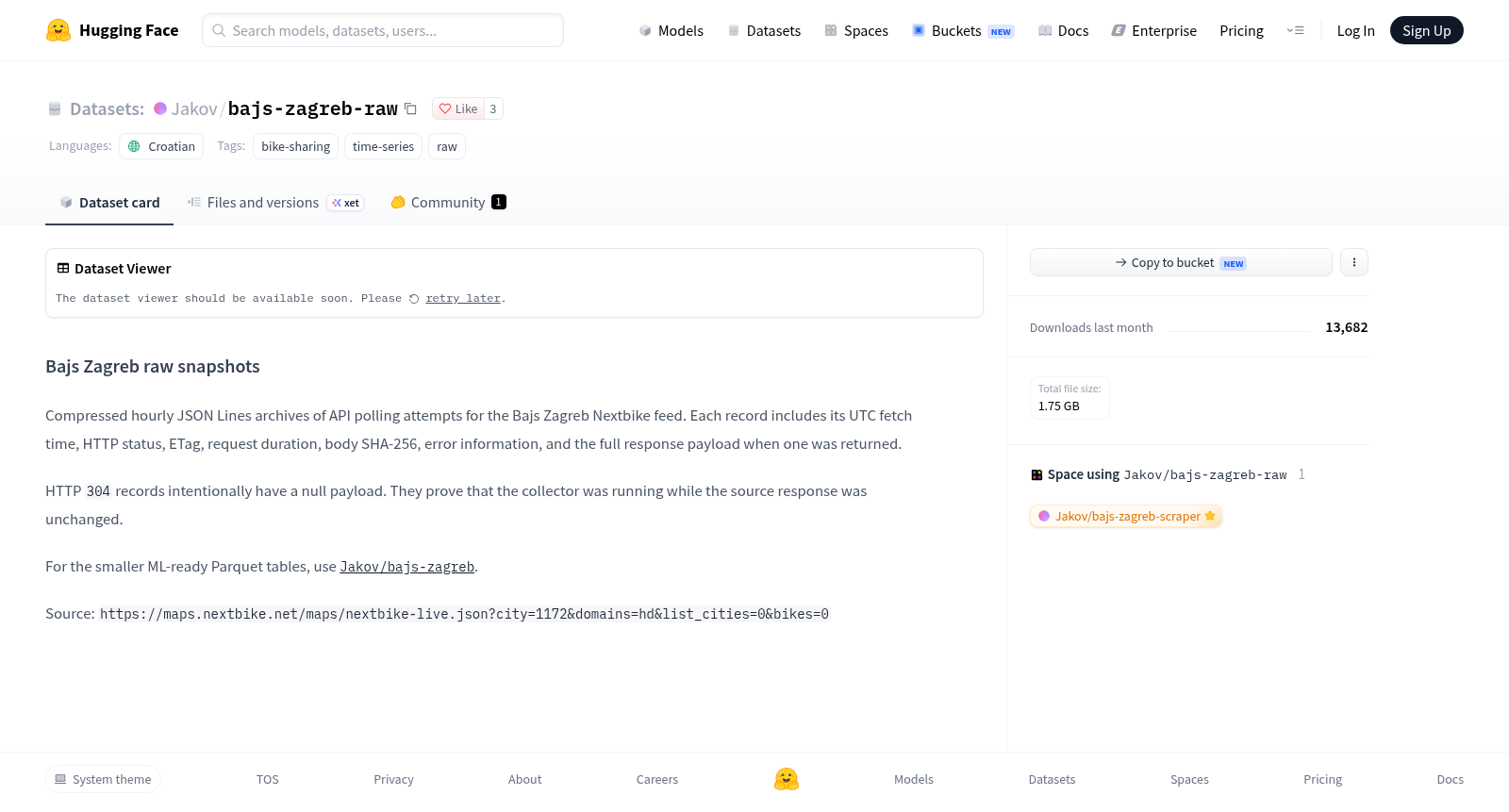
Task: Click the footer Careers link
Action: tap(657, 779)
